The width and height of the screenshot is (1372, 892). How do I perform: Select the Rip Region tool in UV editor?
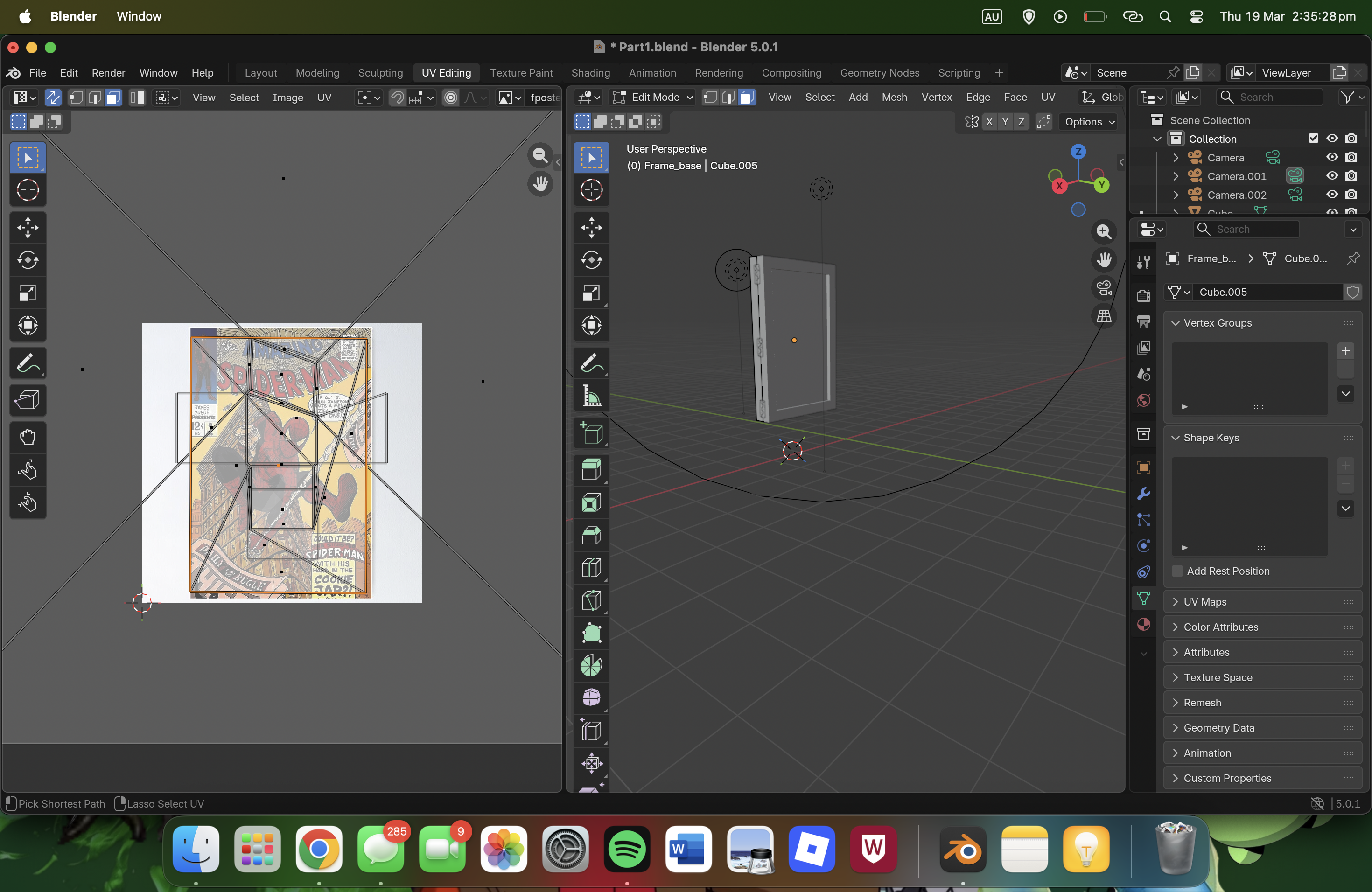coord(27,400)
